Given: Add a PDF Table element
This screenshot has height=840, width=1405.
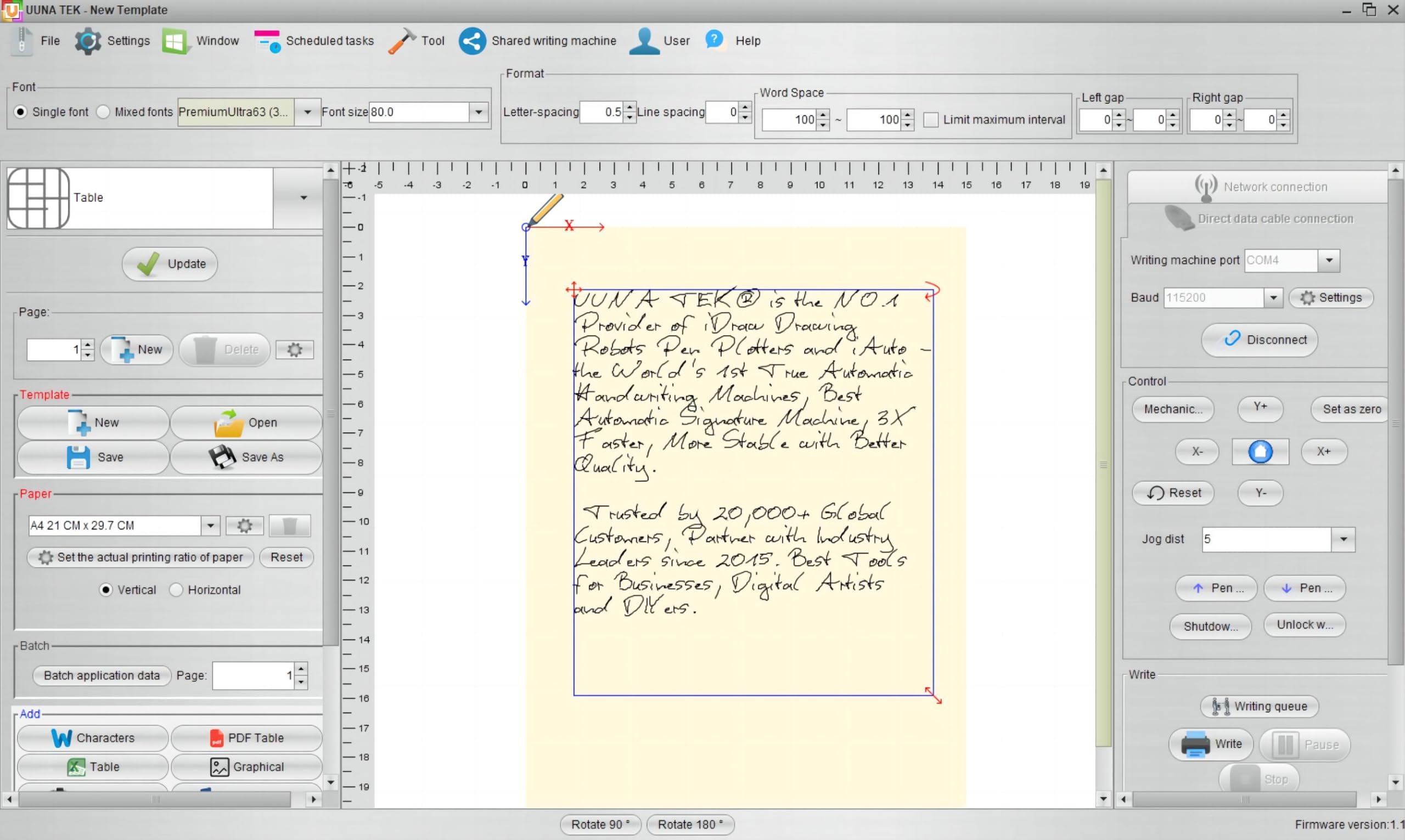Looking at the screenshot, I should (246, 737).
